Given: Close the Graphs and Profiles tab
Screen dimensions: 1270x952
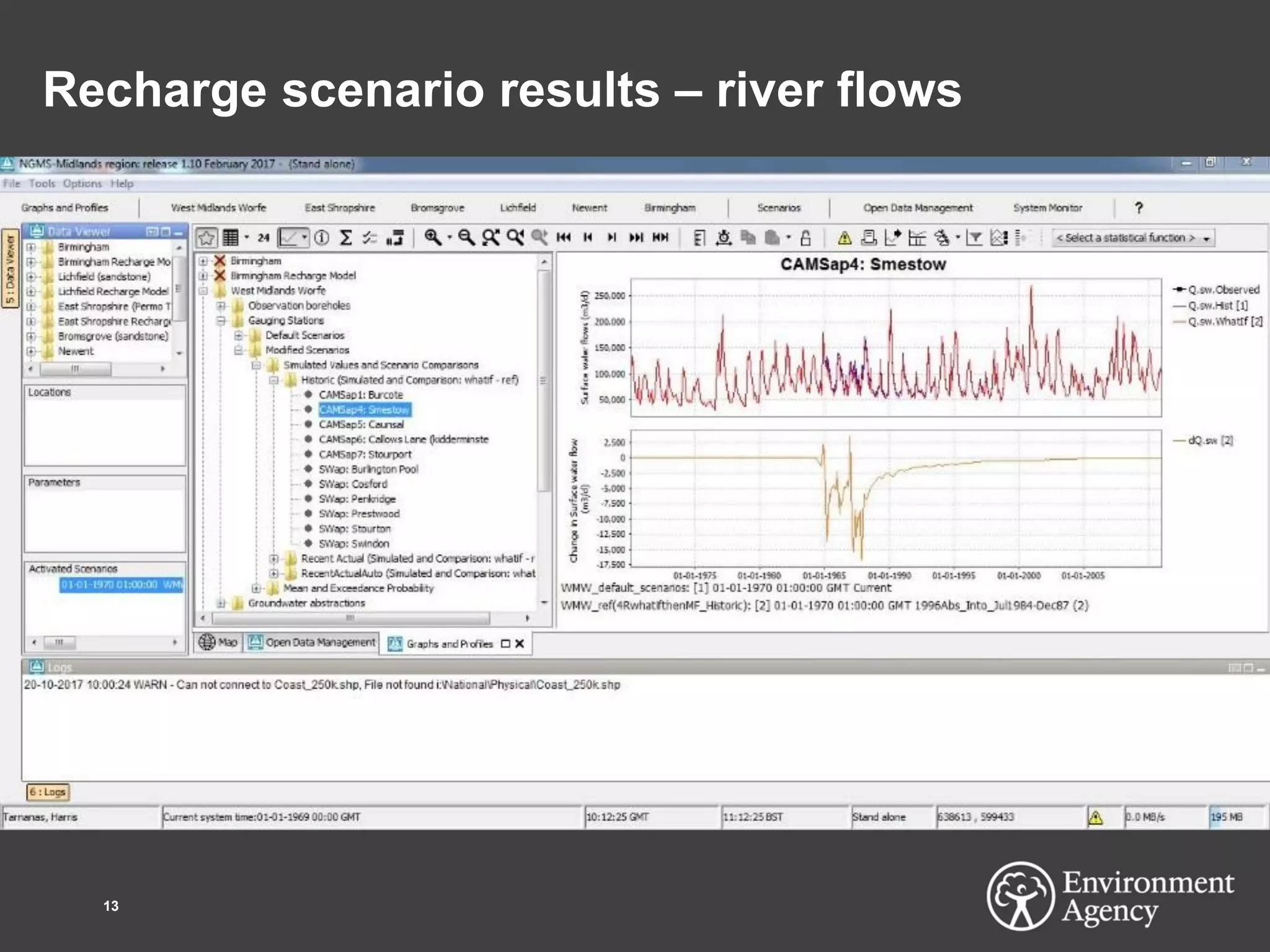Looking at the screenshot, I should (x=520, y=644).
